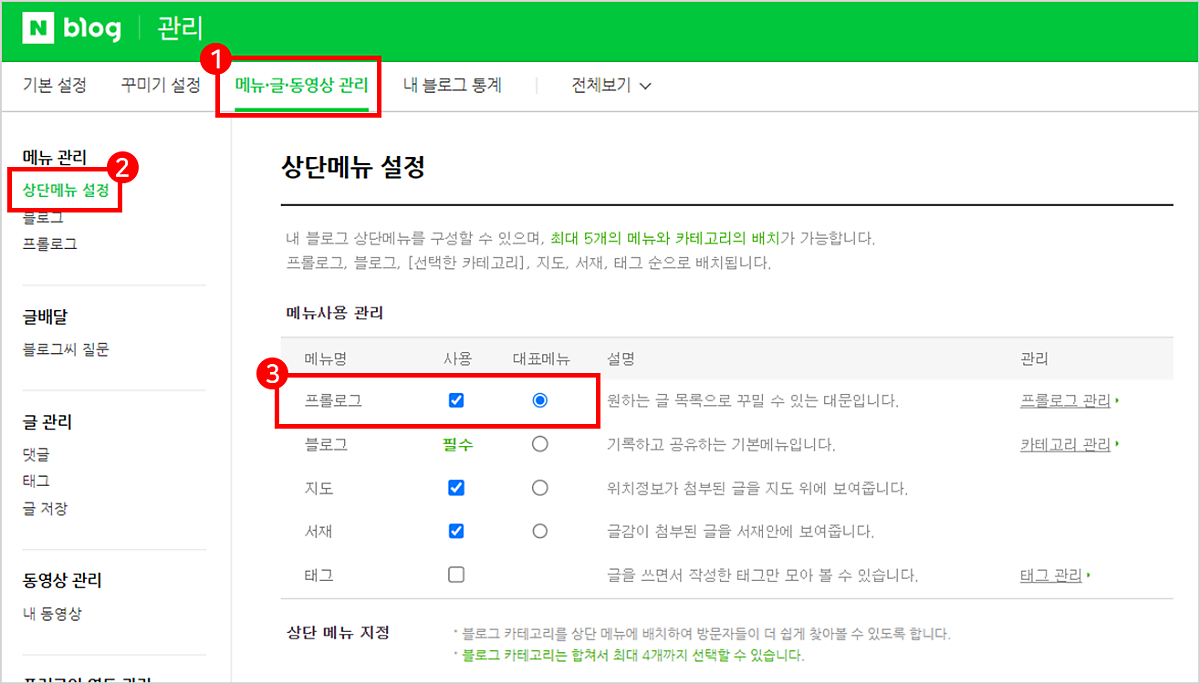Click the Naver blog logo icon

point(41,27)
